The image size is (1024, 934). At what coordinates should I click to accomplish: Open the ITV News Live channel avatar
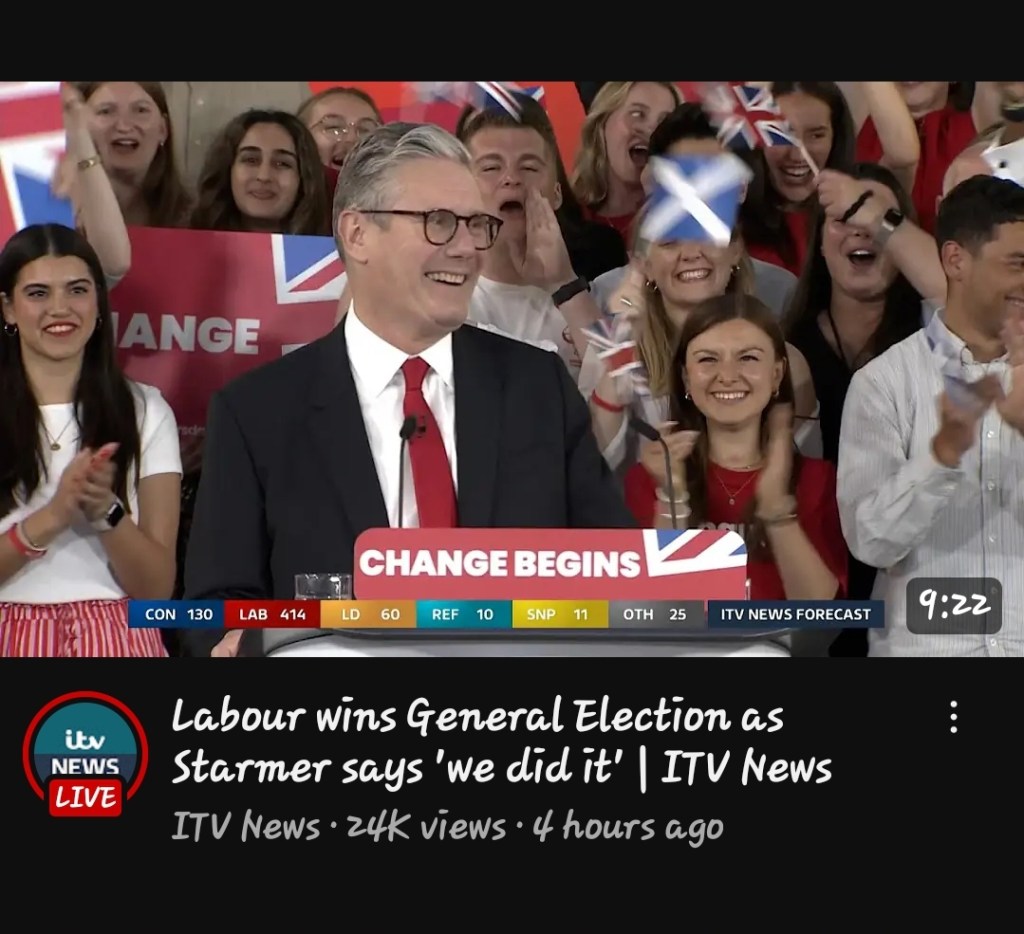(85, 754)
